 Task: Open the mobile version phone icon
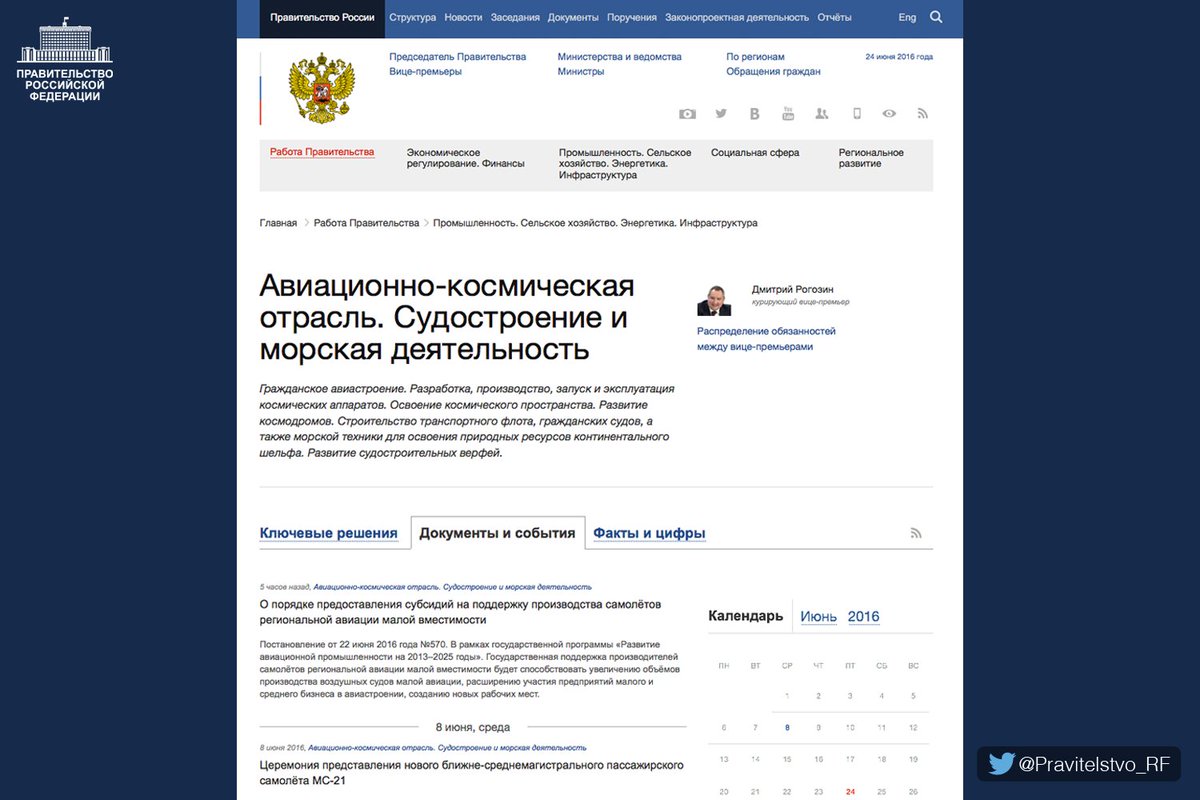pyautogui.click(x=856, y=114)
